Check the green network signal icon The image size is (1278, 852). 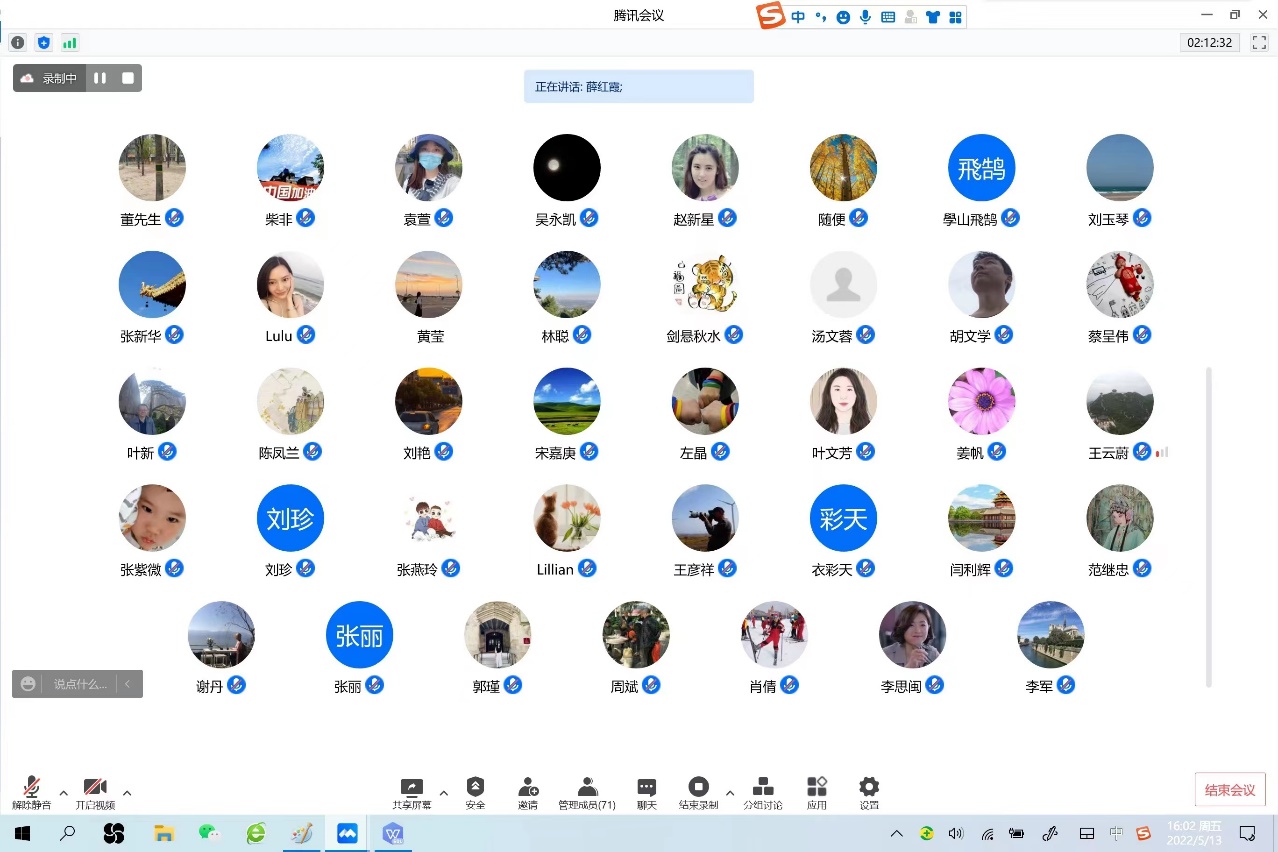(x=69, y=42)
